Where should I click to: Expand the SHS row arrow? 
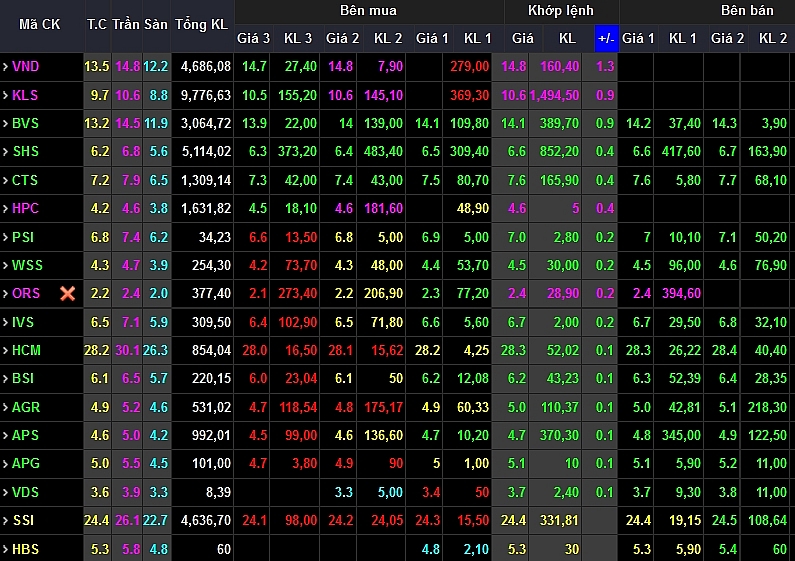click(5, 152)
